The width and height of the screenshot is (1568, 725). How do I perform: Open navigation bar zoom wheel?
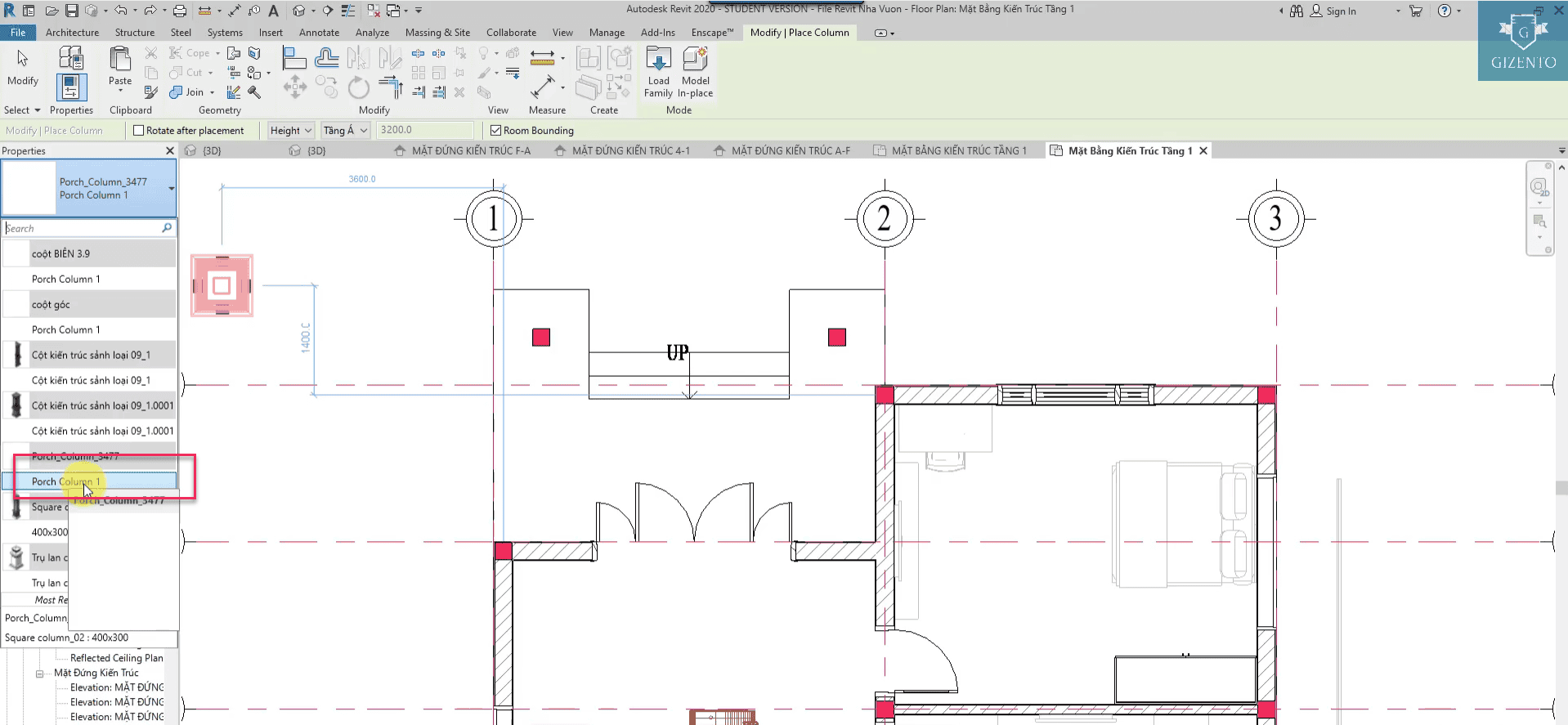coord(1539,189)
